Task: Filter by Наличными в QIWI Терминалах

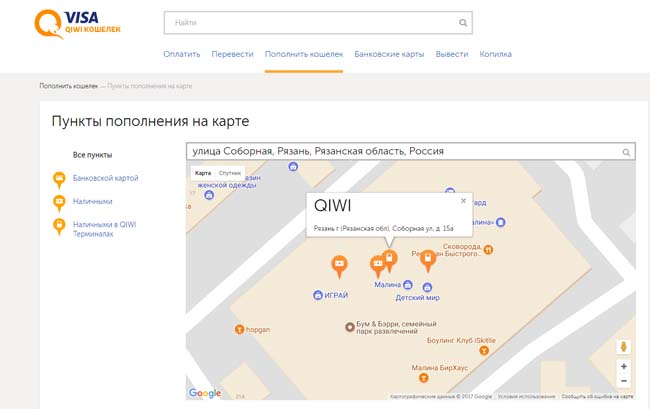Action: [x=104, y=229]
